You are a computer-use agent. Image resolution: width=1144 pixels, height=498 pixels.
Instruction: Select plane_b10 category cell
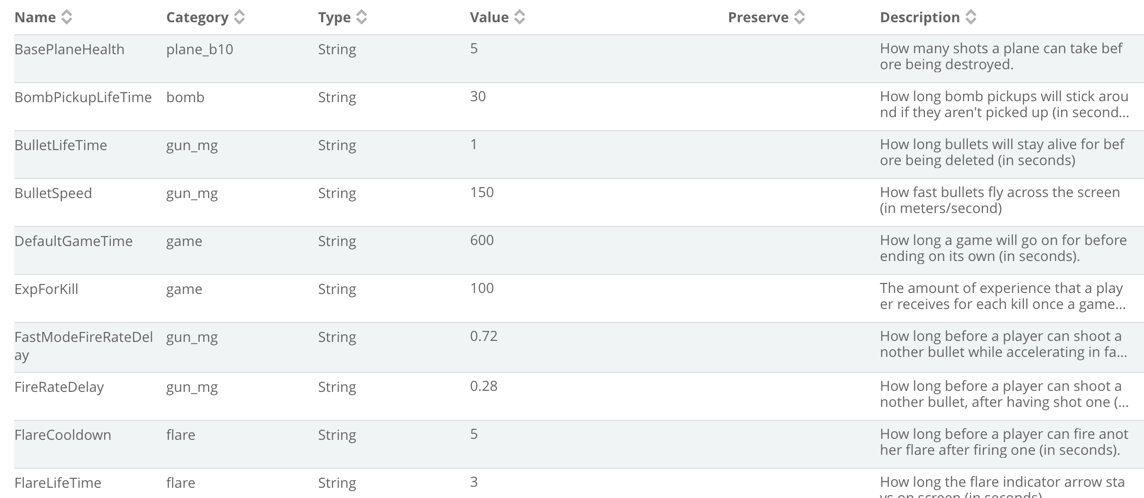[x=200, y=50]
